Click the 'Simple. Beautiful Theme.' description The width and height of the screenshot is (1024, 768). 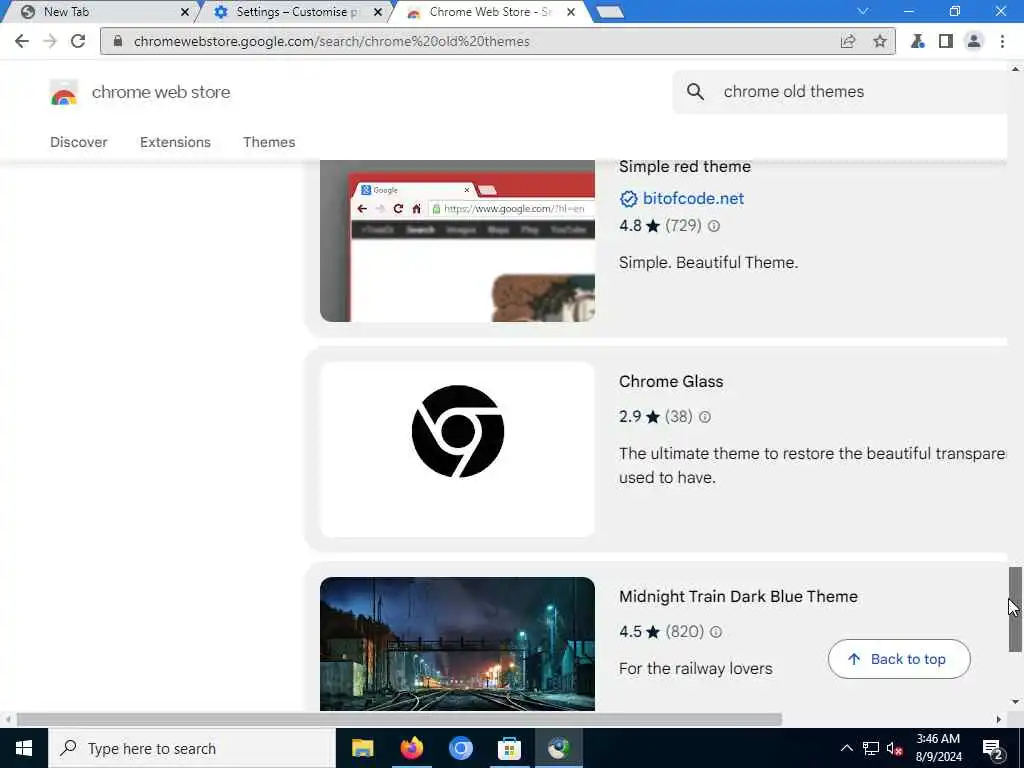(x=708, y=263)
